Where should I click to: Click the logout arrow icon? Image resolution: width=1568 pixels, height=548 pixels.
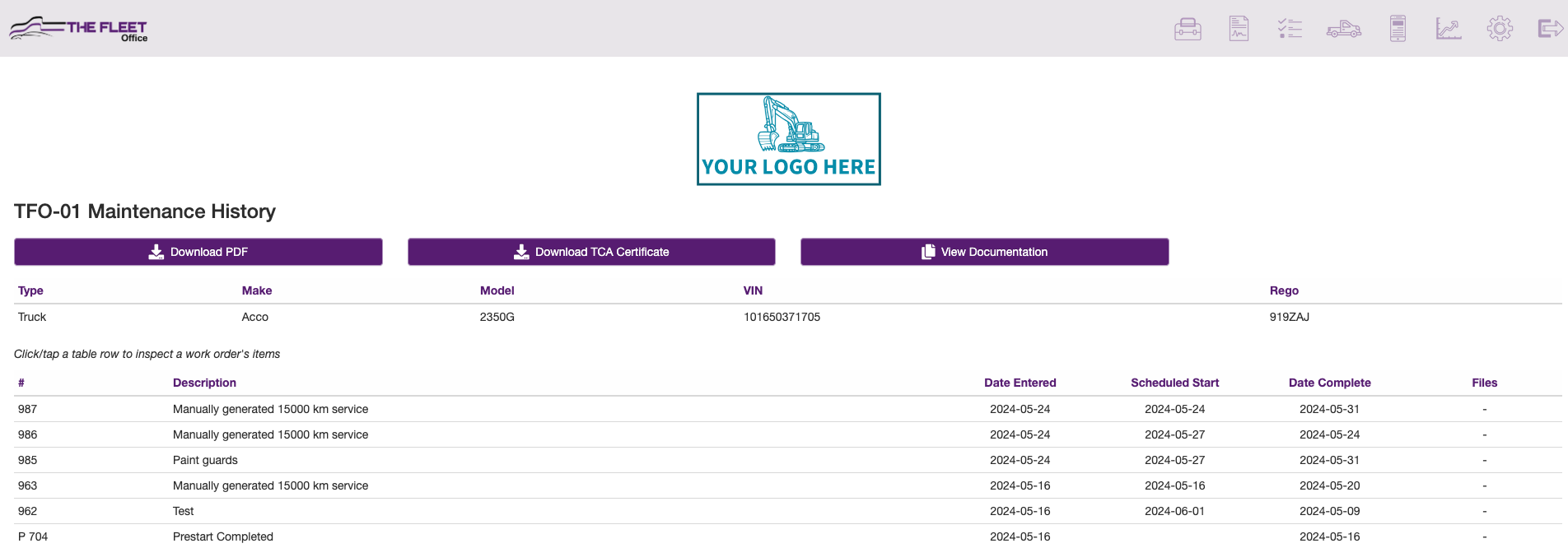click(x=1551, y=29)
